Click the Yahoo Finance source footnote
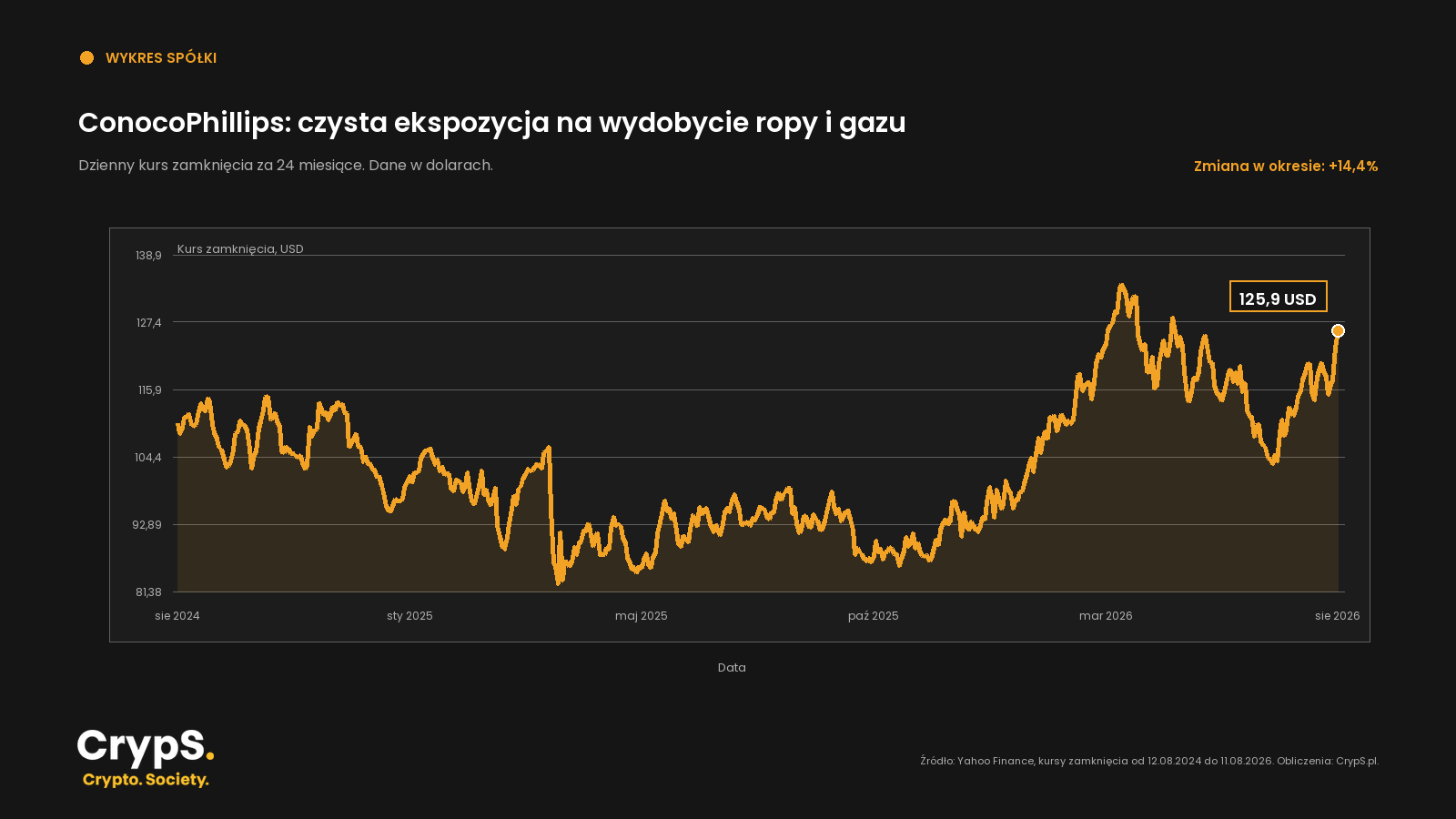1456x819 pixels. [x=1149, y=761]
